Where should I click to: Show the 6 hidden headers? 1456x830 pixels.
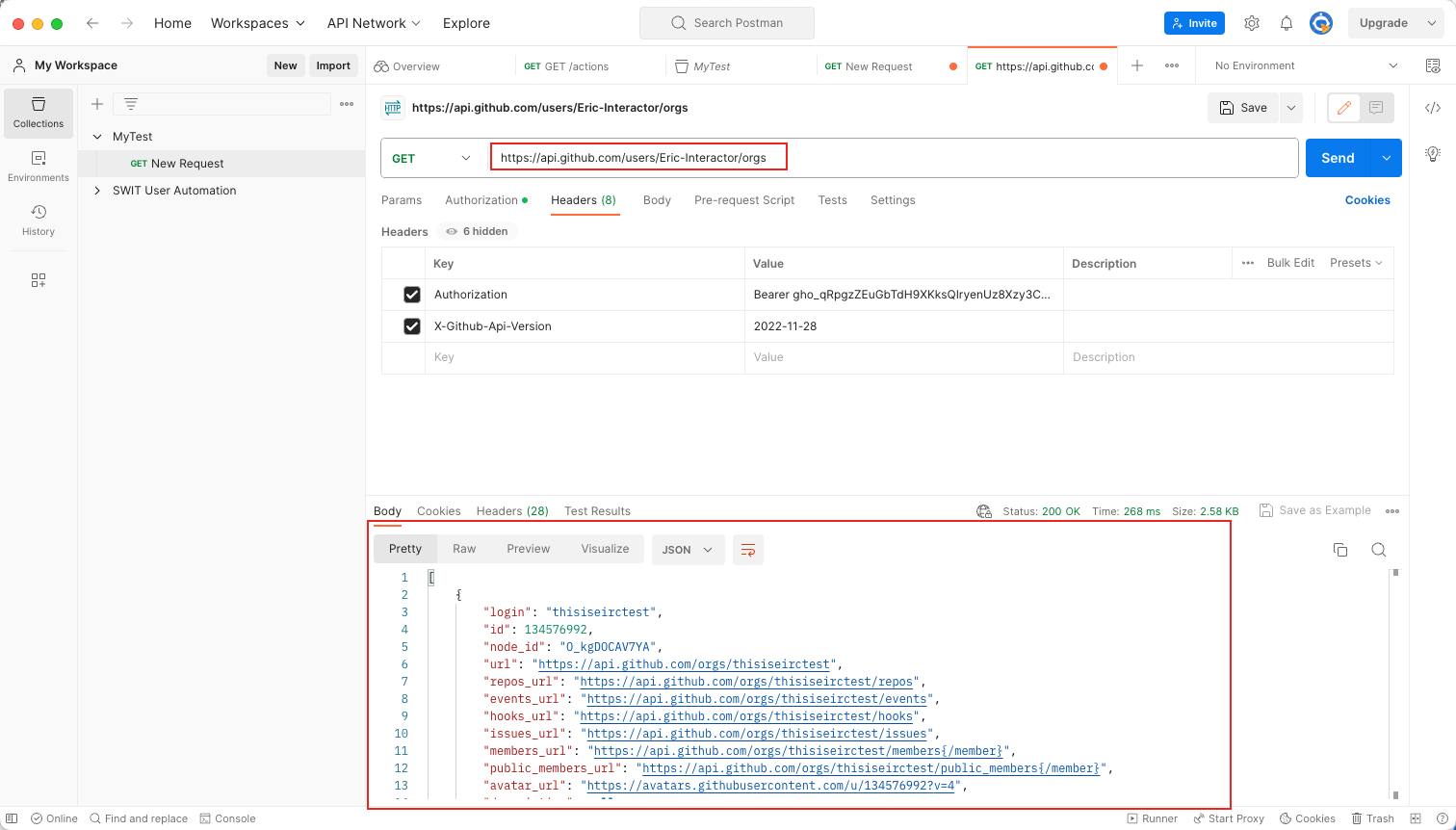tap(478, 231)
